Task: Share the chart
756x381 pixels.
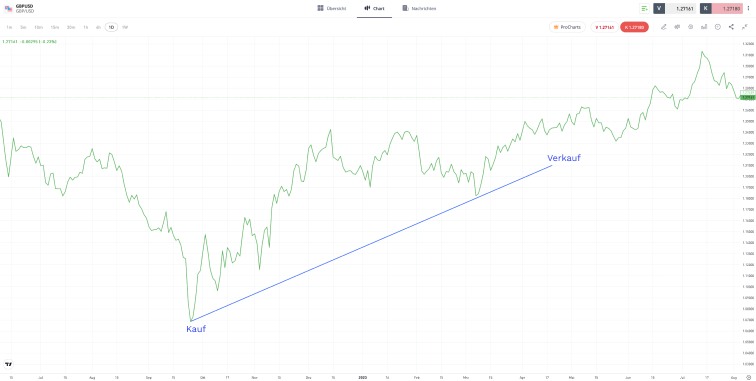Action: tap(731, 27)
